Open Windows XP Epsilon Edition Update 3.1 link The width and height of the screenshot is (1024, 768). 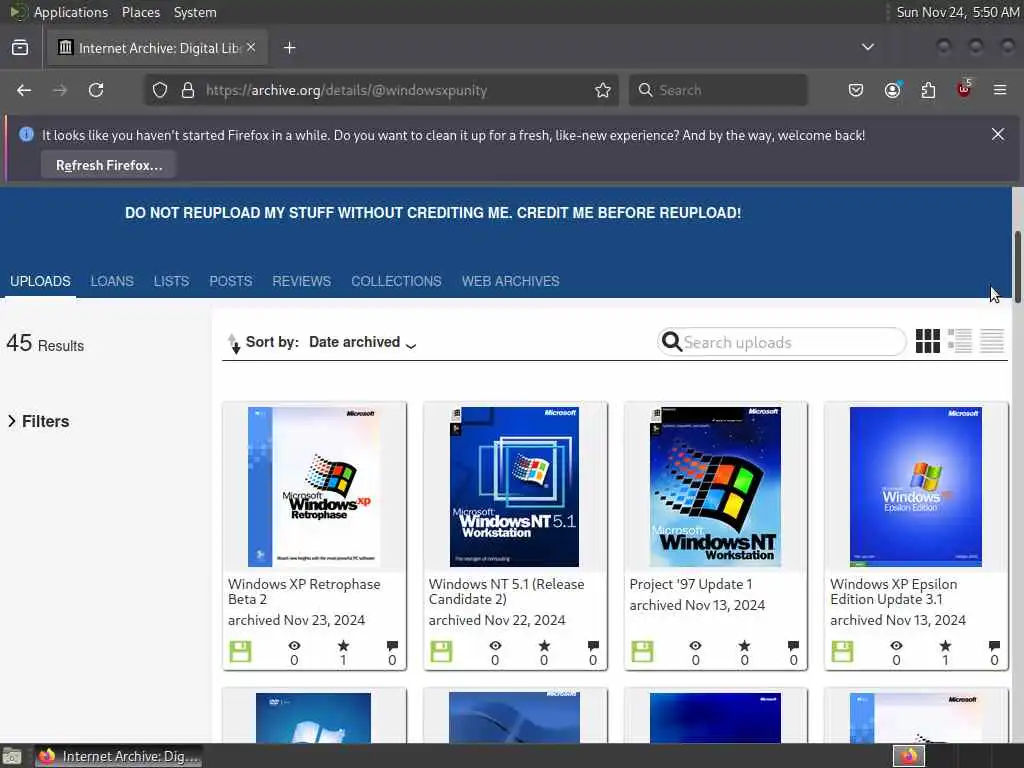(893, 592)
